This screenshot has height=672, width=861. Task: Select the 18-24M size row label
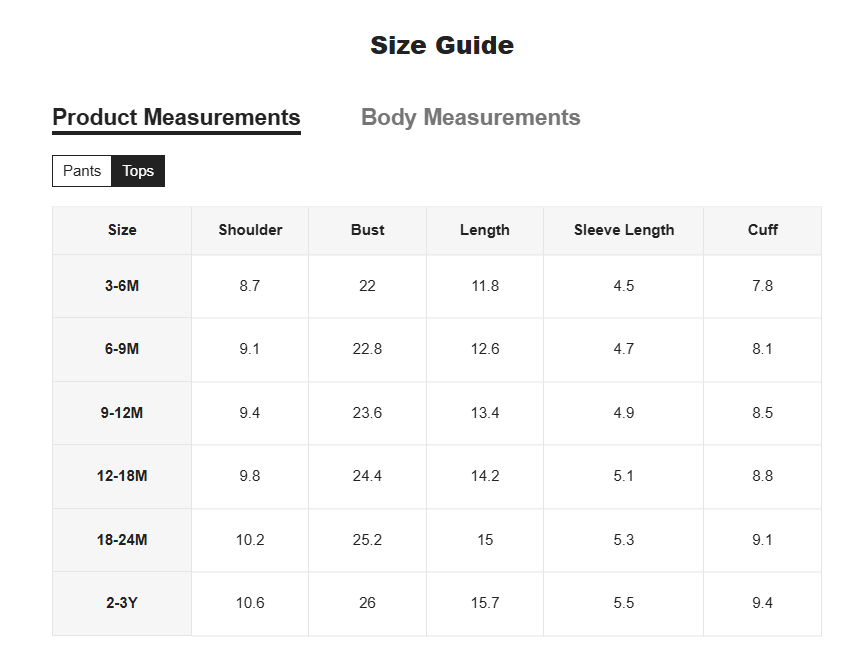(x=122, y=540)
